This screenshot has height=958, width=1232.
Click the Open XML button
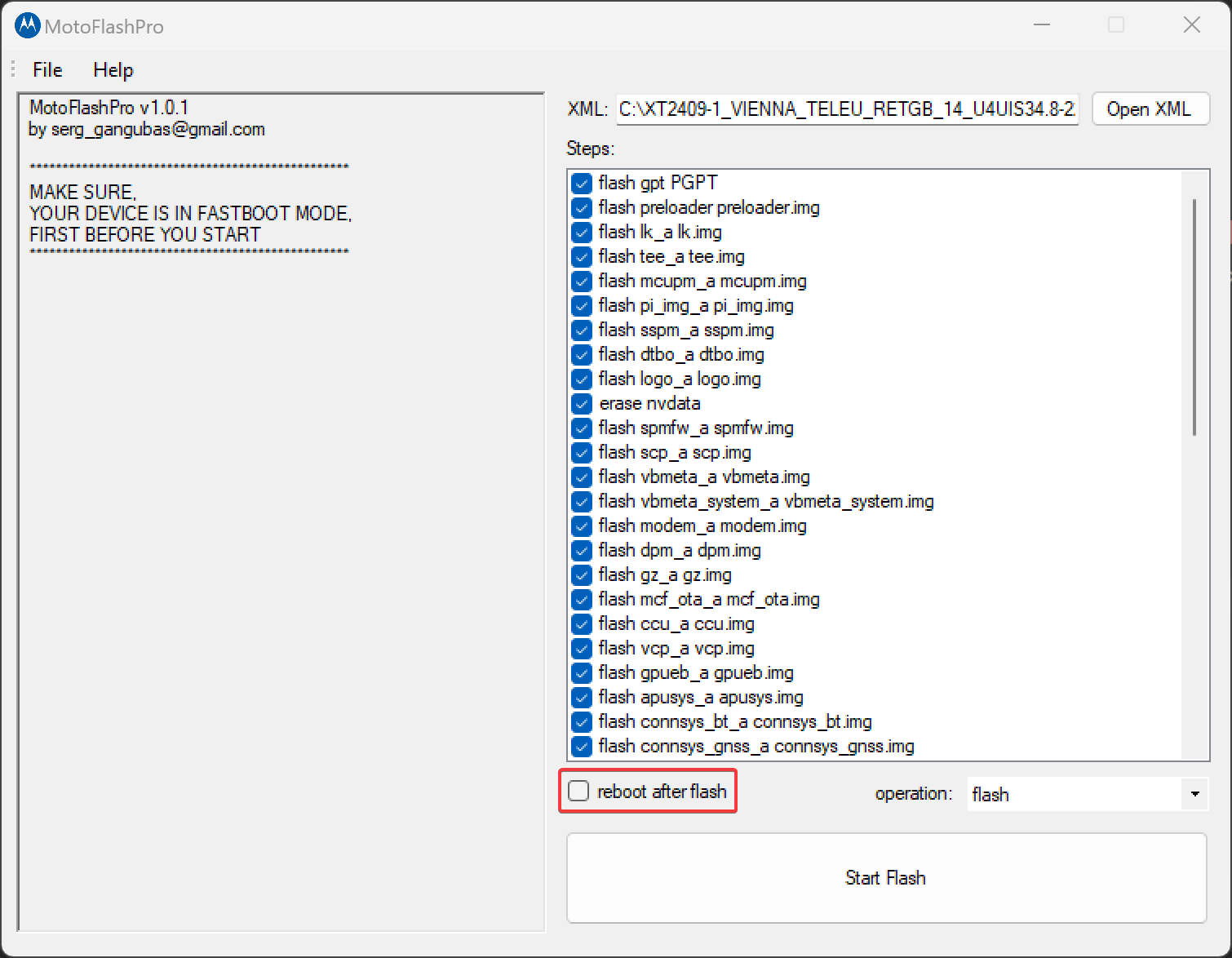pyautogui.click(x=1149, y=109)
